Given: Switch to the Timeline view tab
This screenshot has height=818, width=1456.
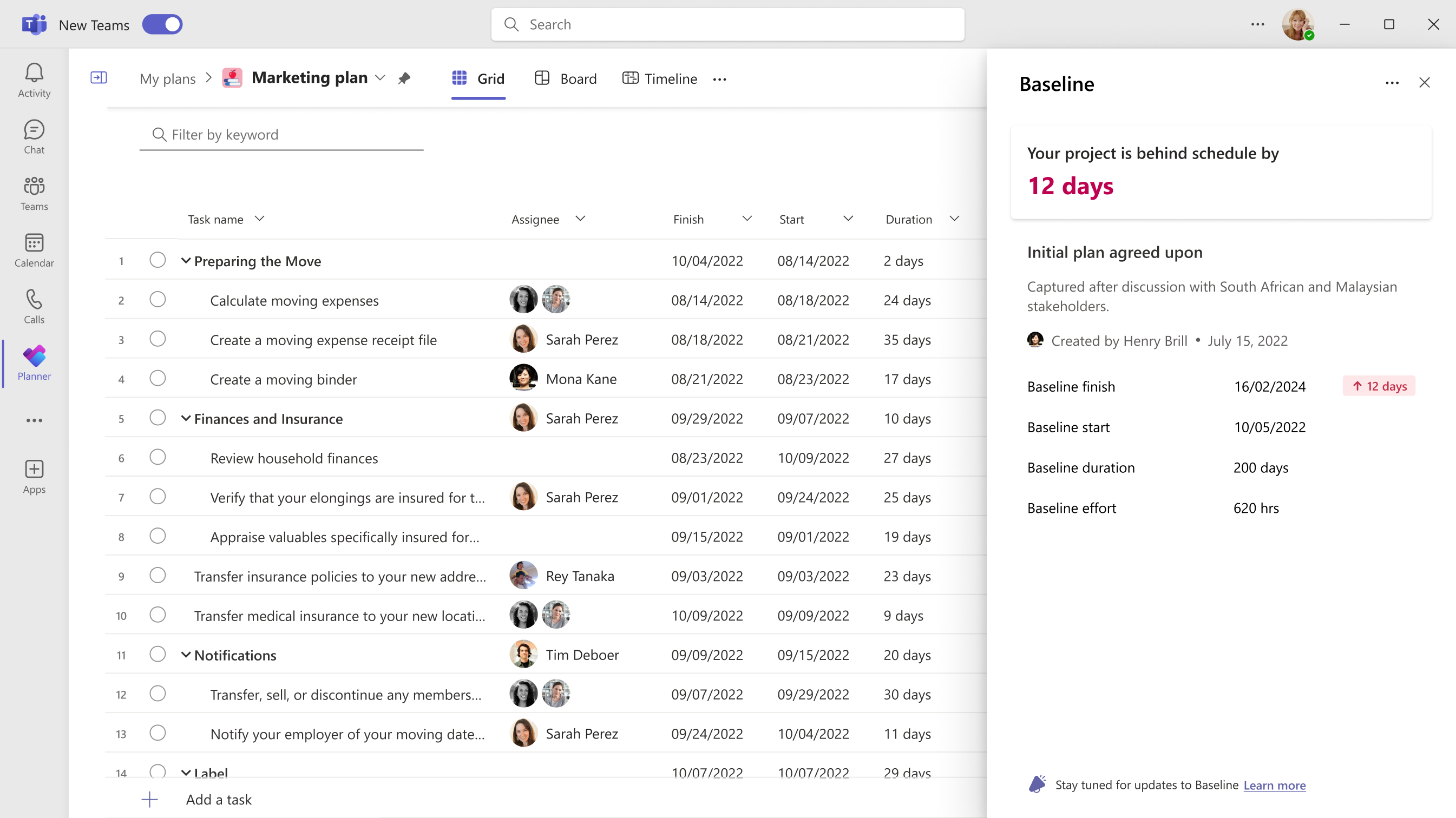Looking at the screenshot, I should click(x=660, y=78).
